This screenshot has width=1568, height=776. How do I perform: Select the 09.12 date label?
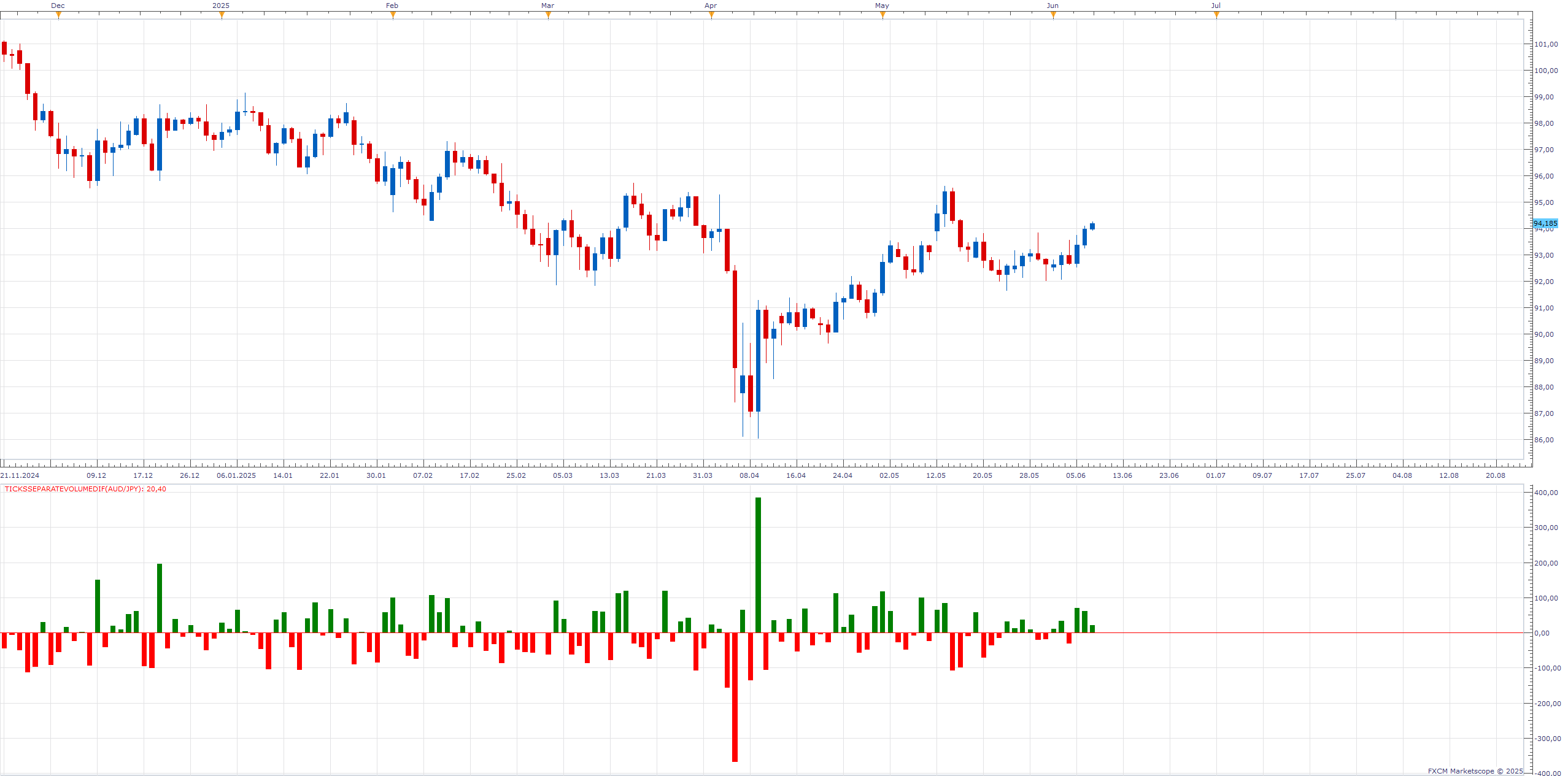point(96,475)
